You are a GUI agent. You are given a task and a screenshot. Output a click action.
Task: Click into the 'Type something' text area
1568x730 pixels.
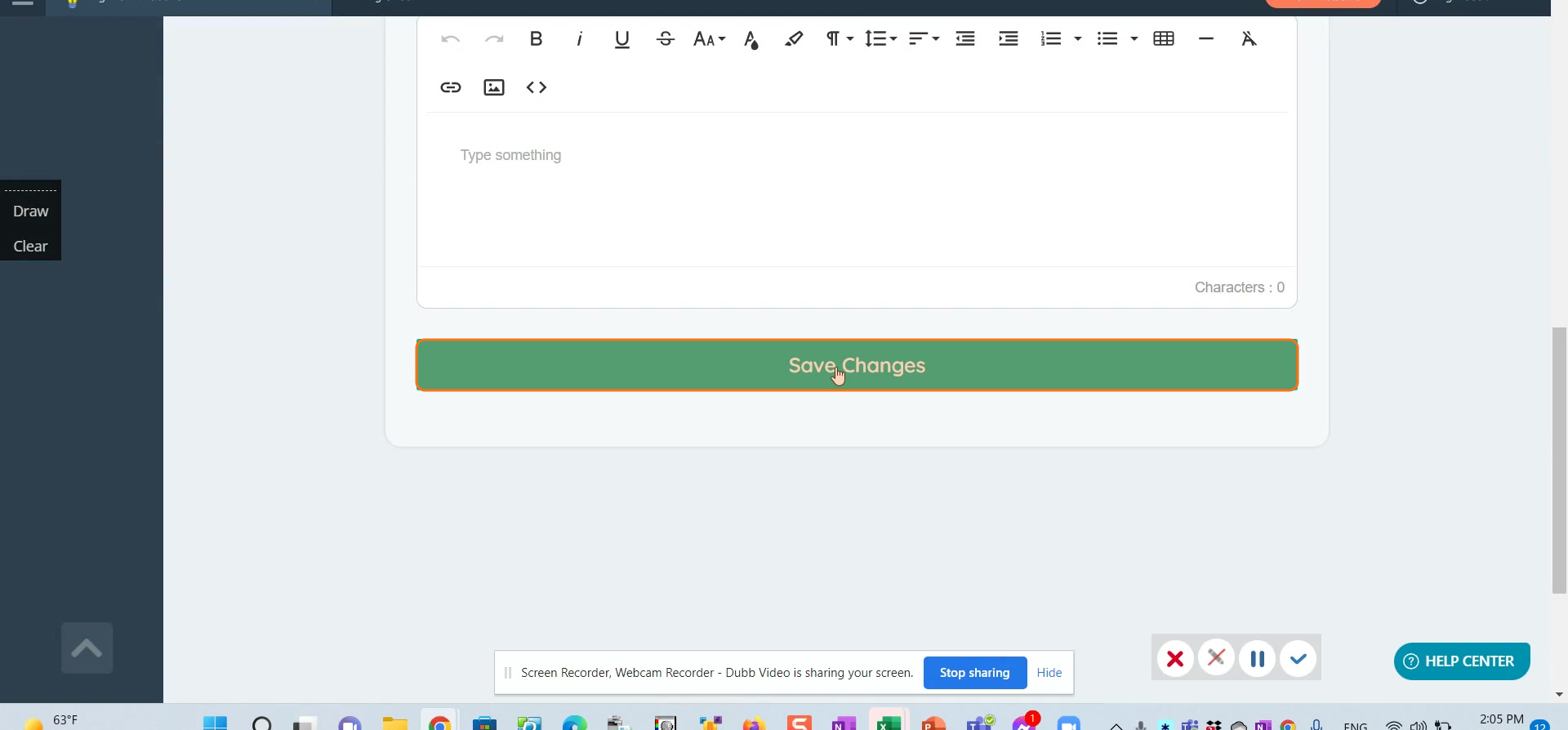[x=857, y=189]
